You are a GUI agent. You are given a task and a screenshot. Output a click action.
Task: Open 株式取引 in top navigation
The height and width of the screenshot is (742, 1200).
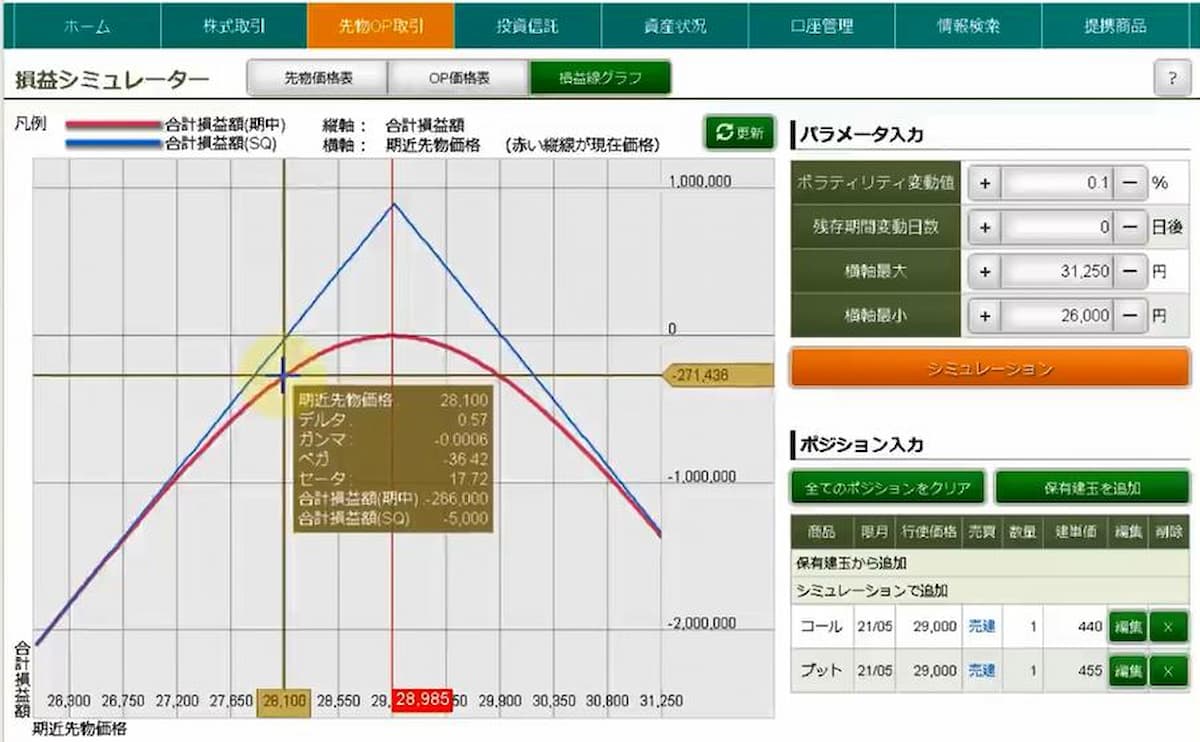pos(234,26)
